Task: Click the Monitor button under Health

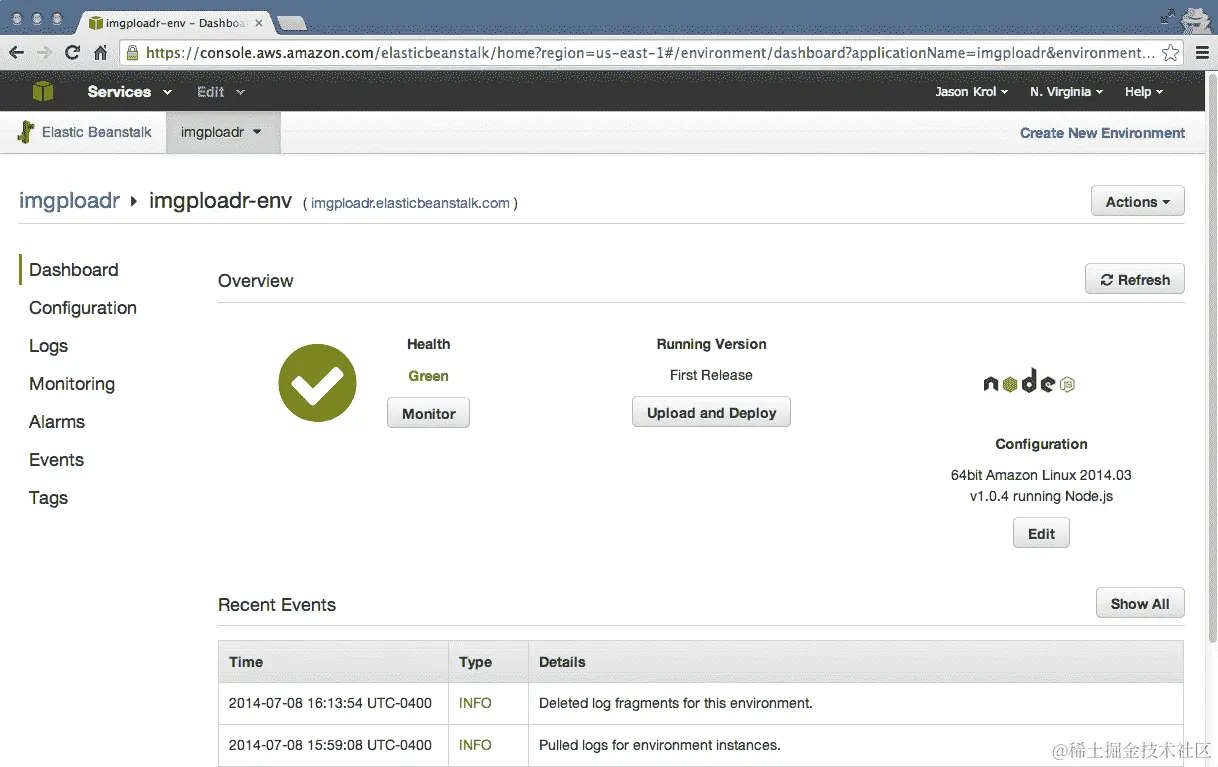Action: 428,413
